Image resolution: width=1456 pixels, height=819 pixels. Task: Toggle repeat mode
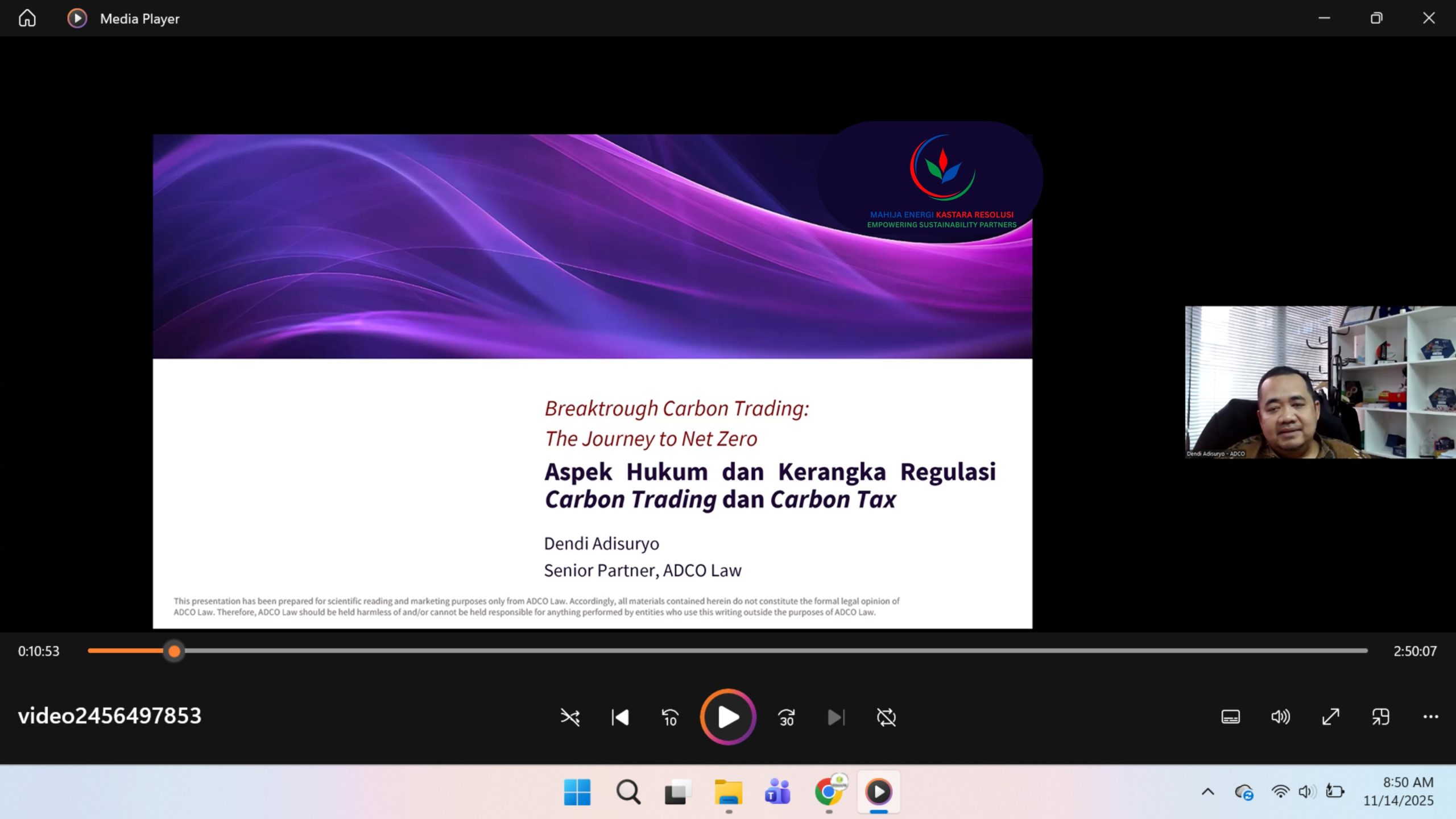[886, 717]
